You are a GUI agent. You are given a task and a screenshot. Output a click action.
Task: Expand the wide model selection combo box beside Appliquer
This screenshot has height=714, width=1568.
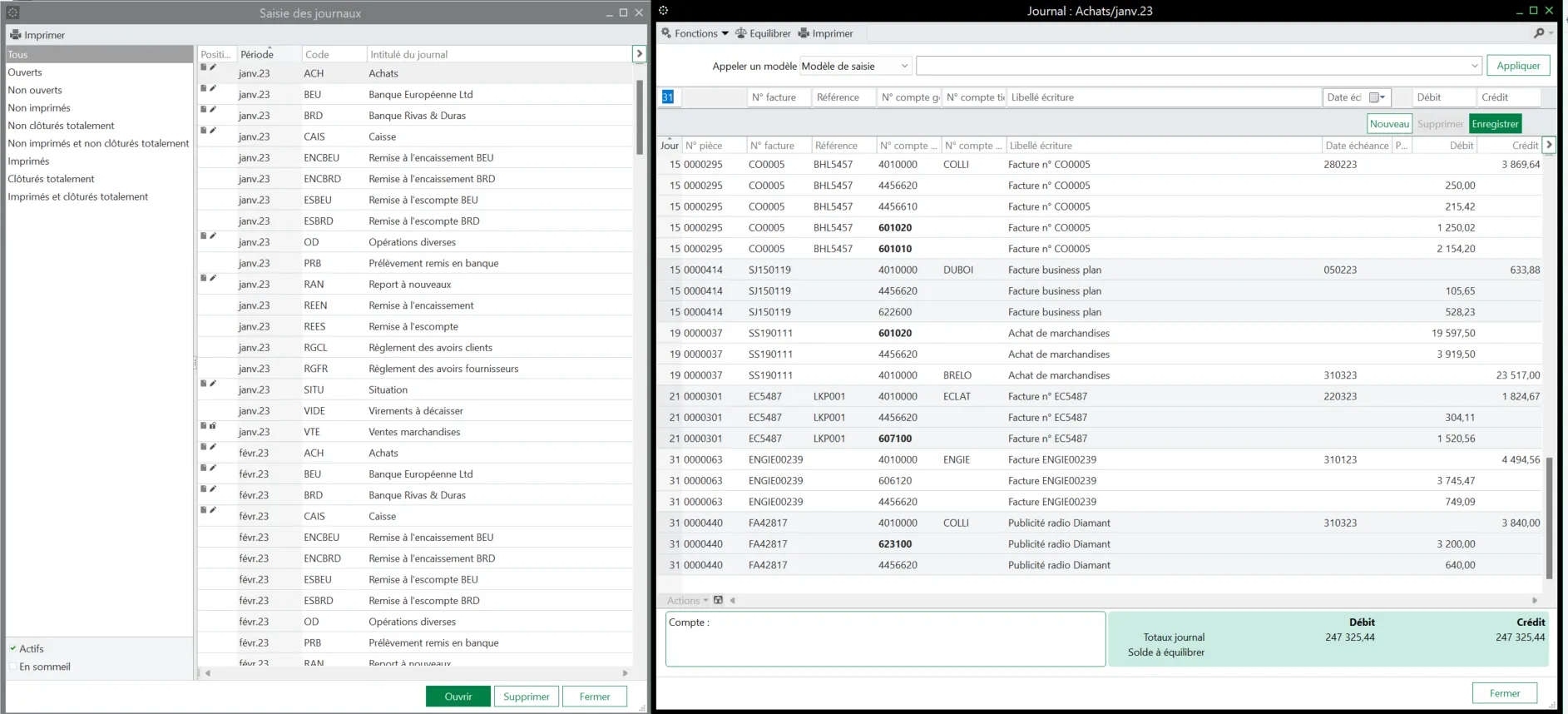pyautogui.click(x=1475, y=66)
